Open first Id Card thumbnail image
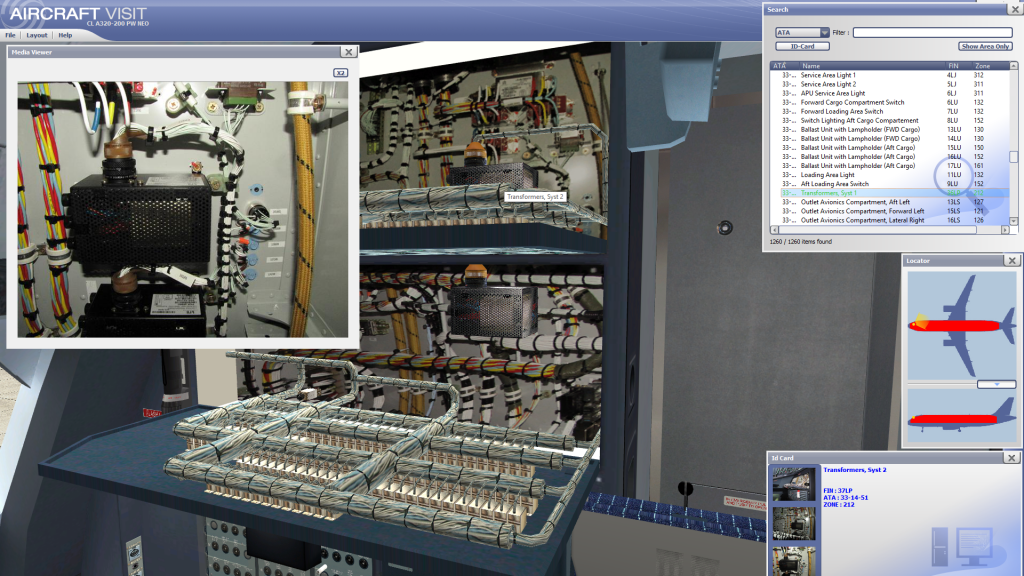 point(794,483)
